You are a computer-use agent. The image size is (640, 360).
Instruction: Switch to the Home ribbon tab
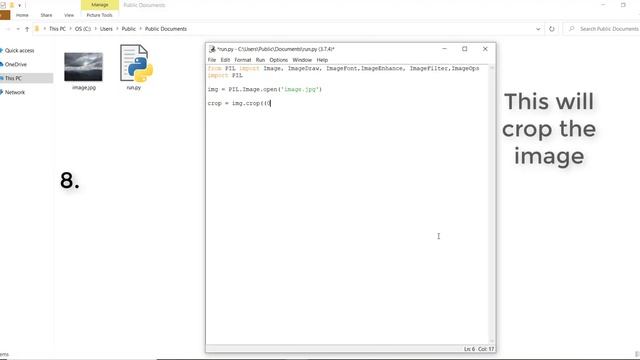click(22, 15)
